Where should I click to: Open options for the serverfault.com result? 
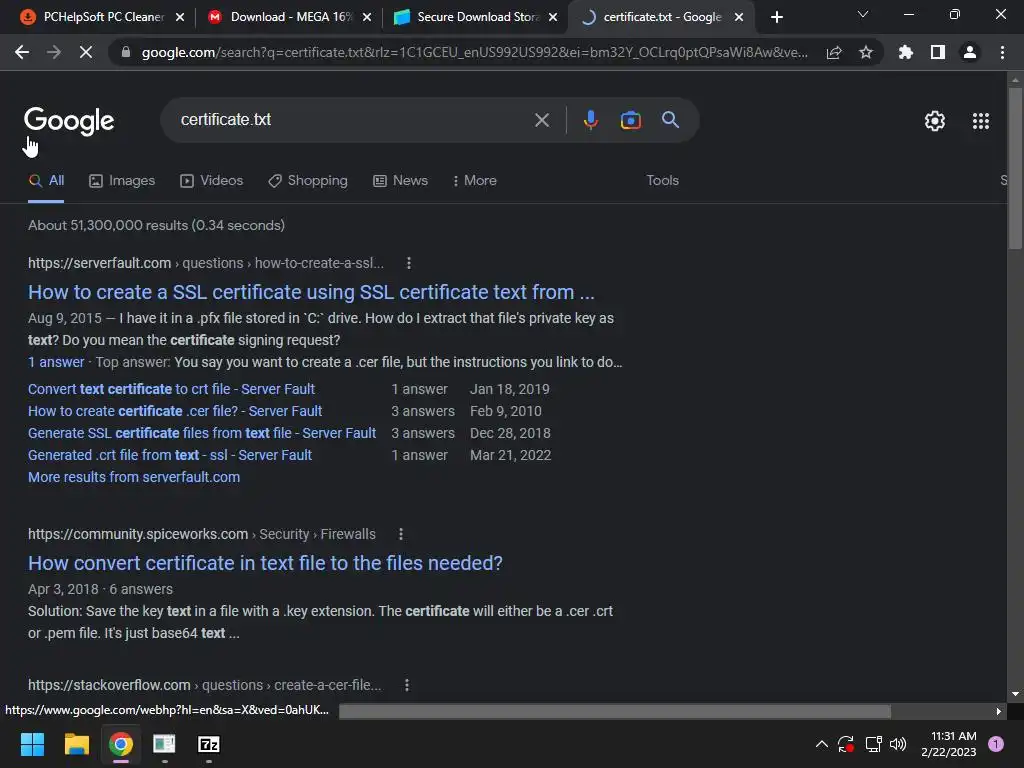409,263
